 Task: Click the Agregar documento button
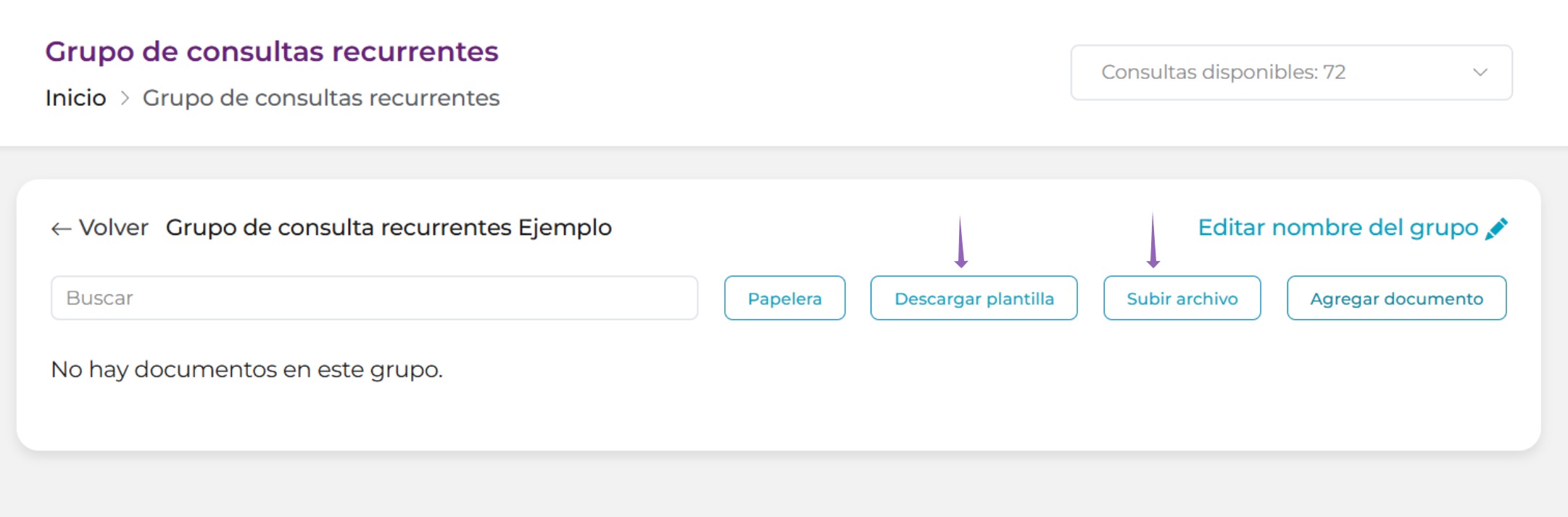[x=1396, y=298]
